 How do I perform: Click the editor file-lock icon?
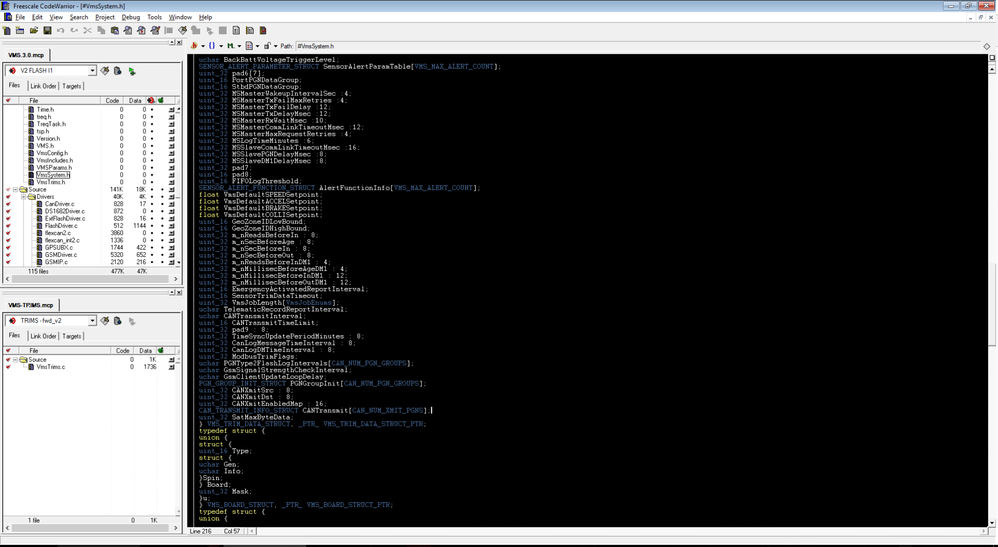[268, 46]
